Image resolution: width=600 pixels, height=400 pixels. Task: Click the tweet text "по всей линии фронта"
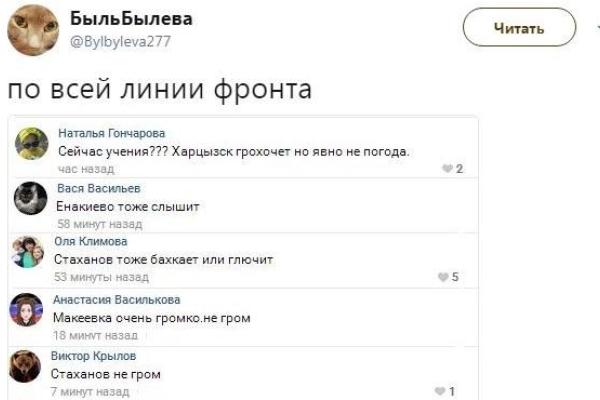160,90
